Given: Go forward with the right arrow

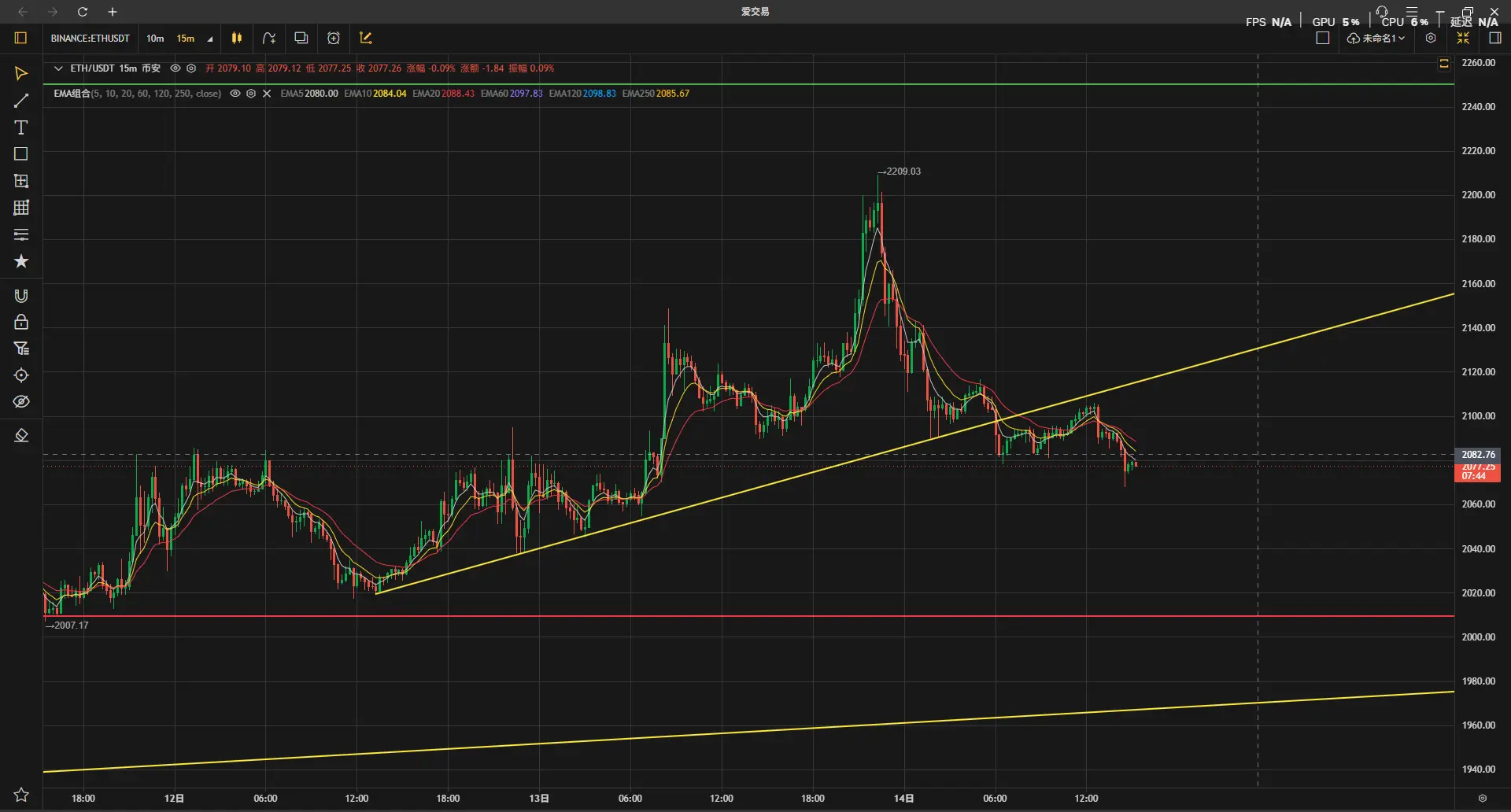Looking at the screenshot, I should tap(53, 12).
